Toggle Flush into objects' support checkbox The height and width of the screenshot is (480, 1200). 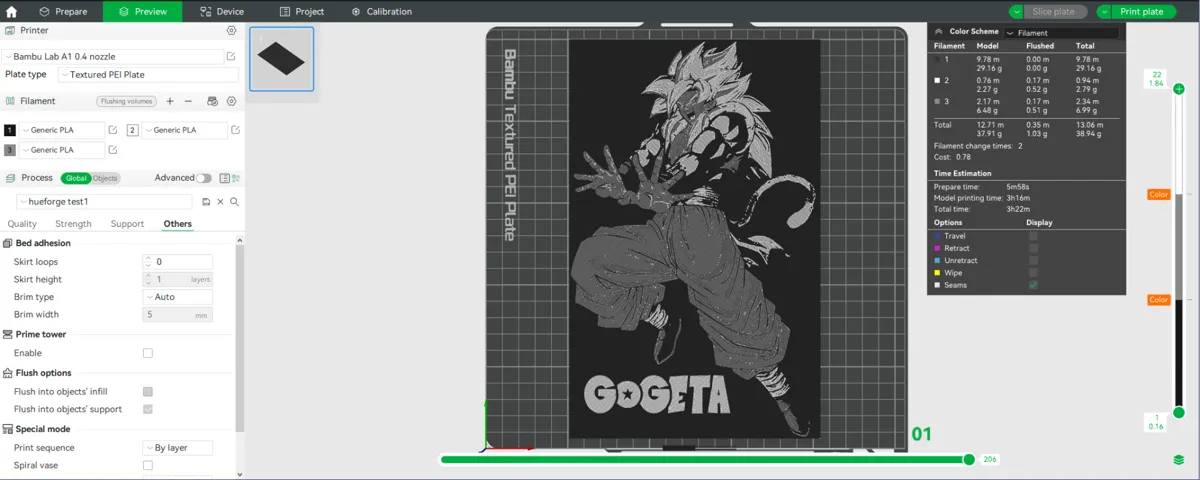tap(148, 409)
